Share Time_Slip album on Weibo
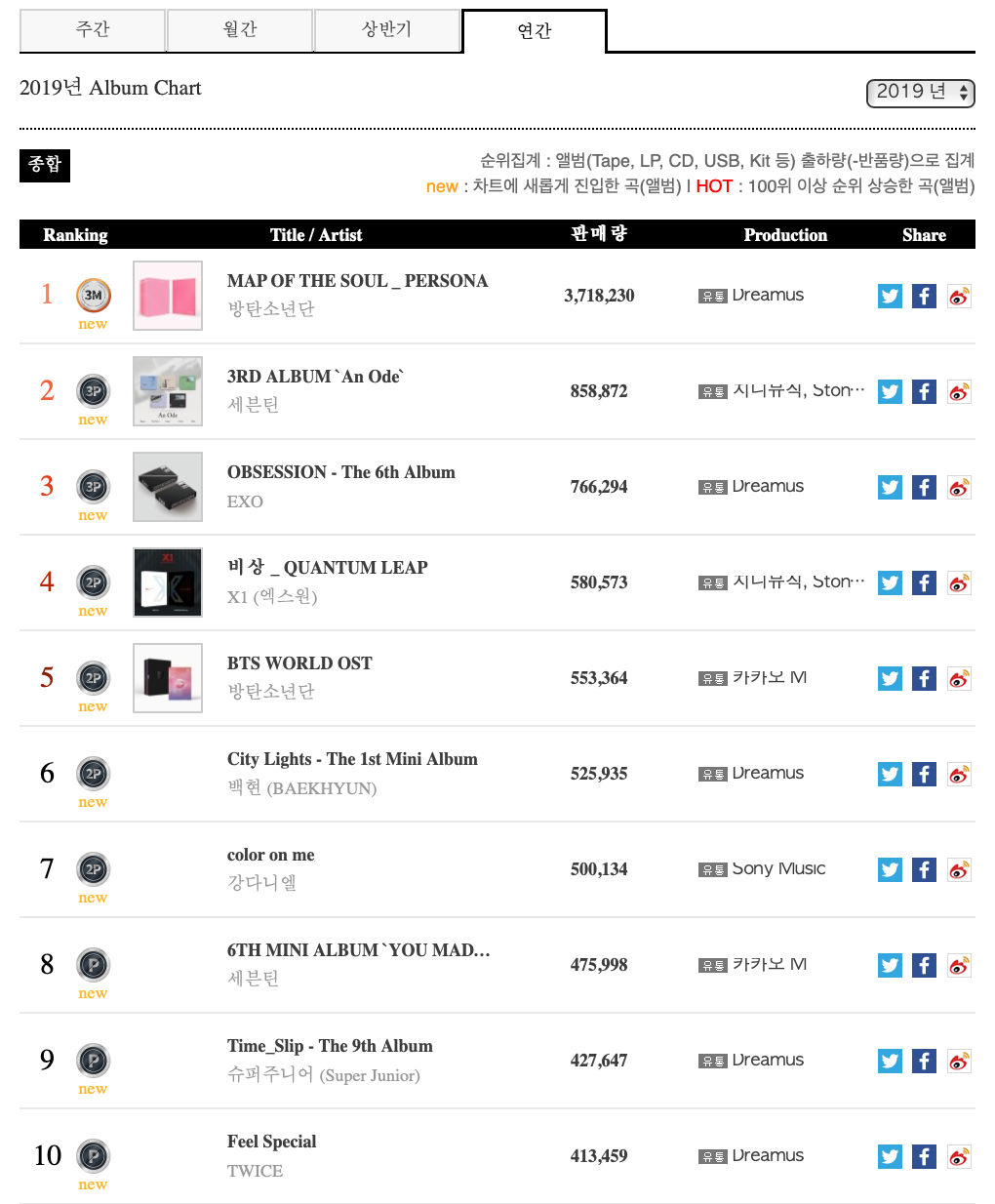 (959, 1061)
